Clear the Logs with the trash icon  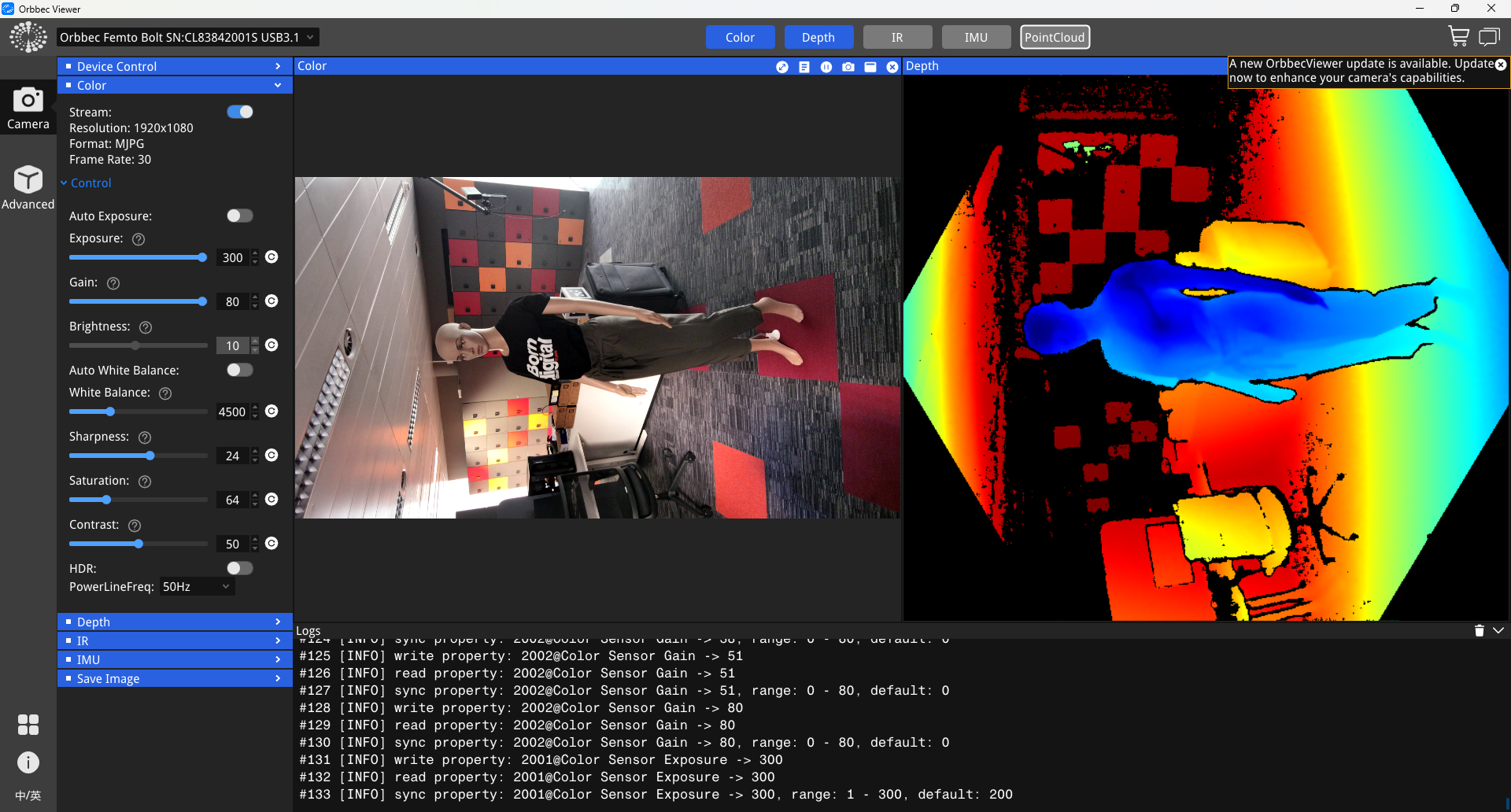[1479, 630]
